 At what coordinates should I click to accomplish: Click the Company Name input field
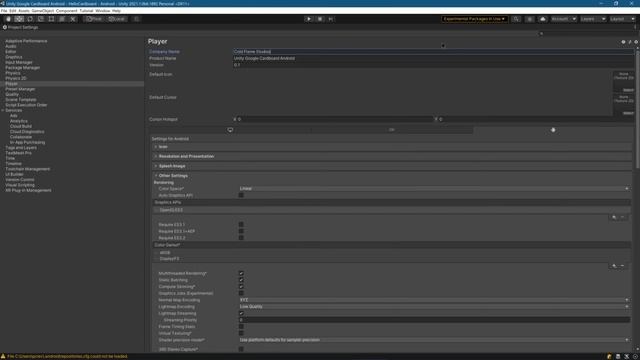(x=434, y=52)
